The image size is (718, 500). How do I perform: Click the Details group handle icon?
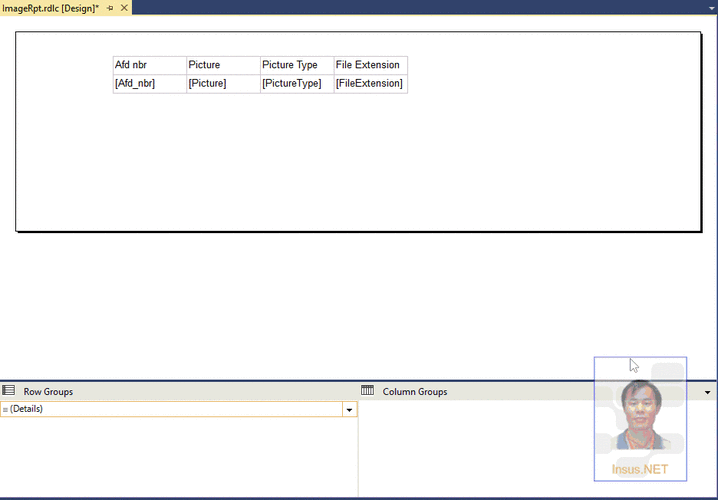pos(5,409)
